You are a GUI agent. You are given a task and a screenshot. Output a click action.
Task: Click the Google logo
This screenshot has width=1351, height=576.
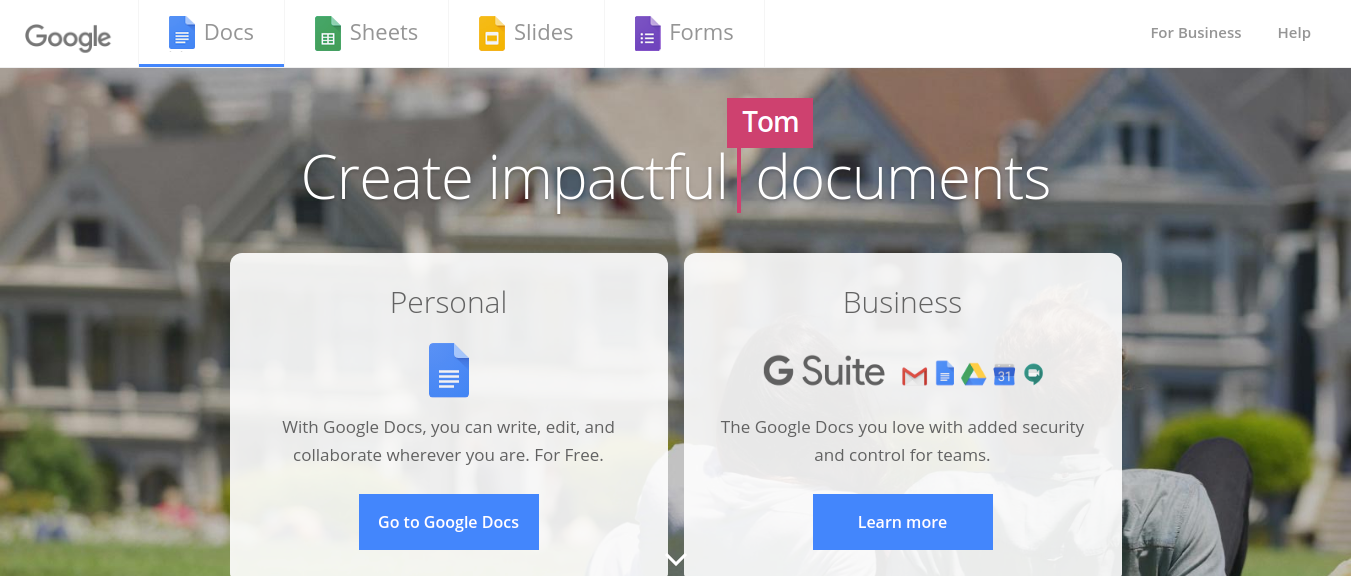(68, 35)
